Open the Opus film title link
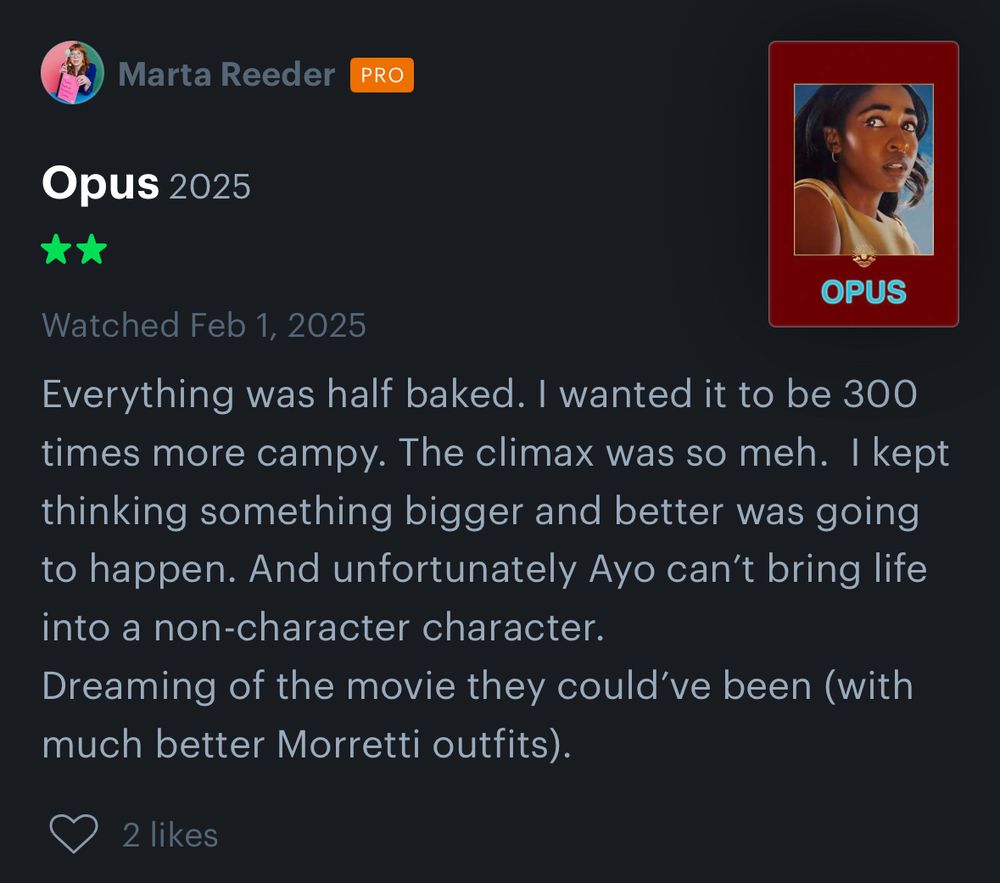 pos(100,185)
